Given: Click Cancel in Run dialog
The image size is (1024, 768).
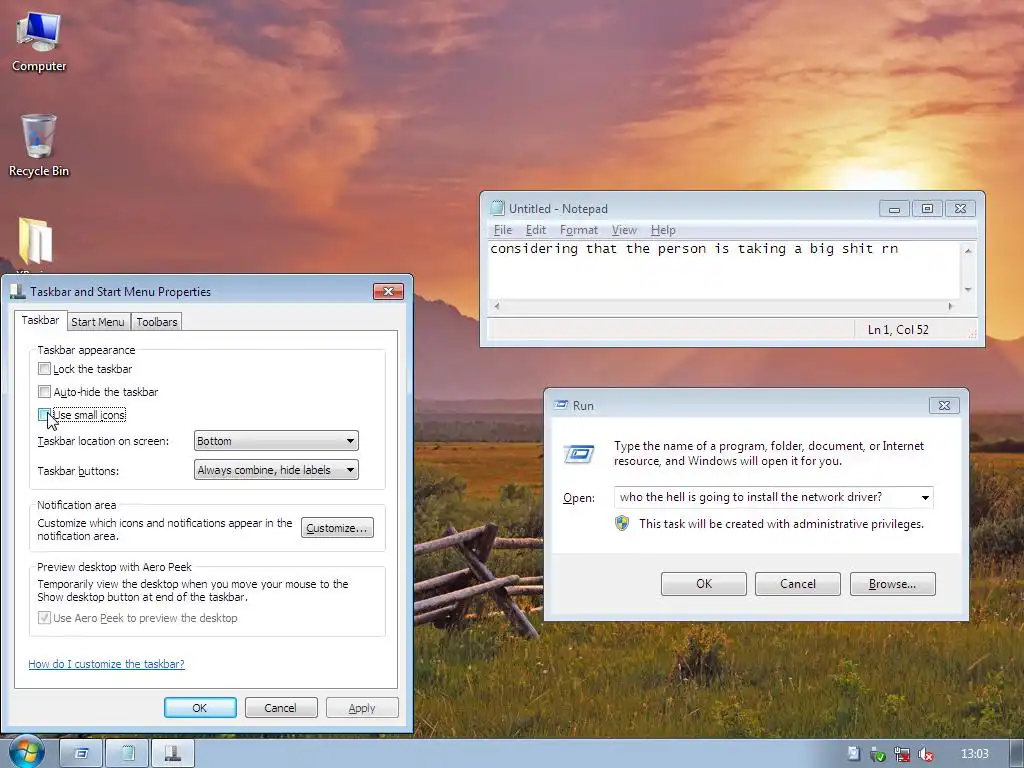Looking at the screenshot, I should point(797,584).
